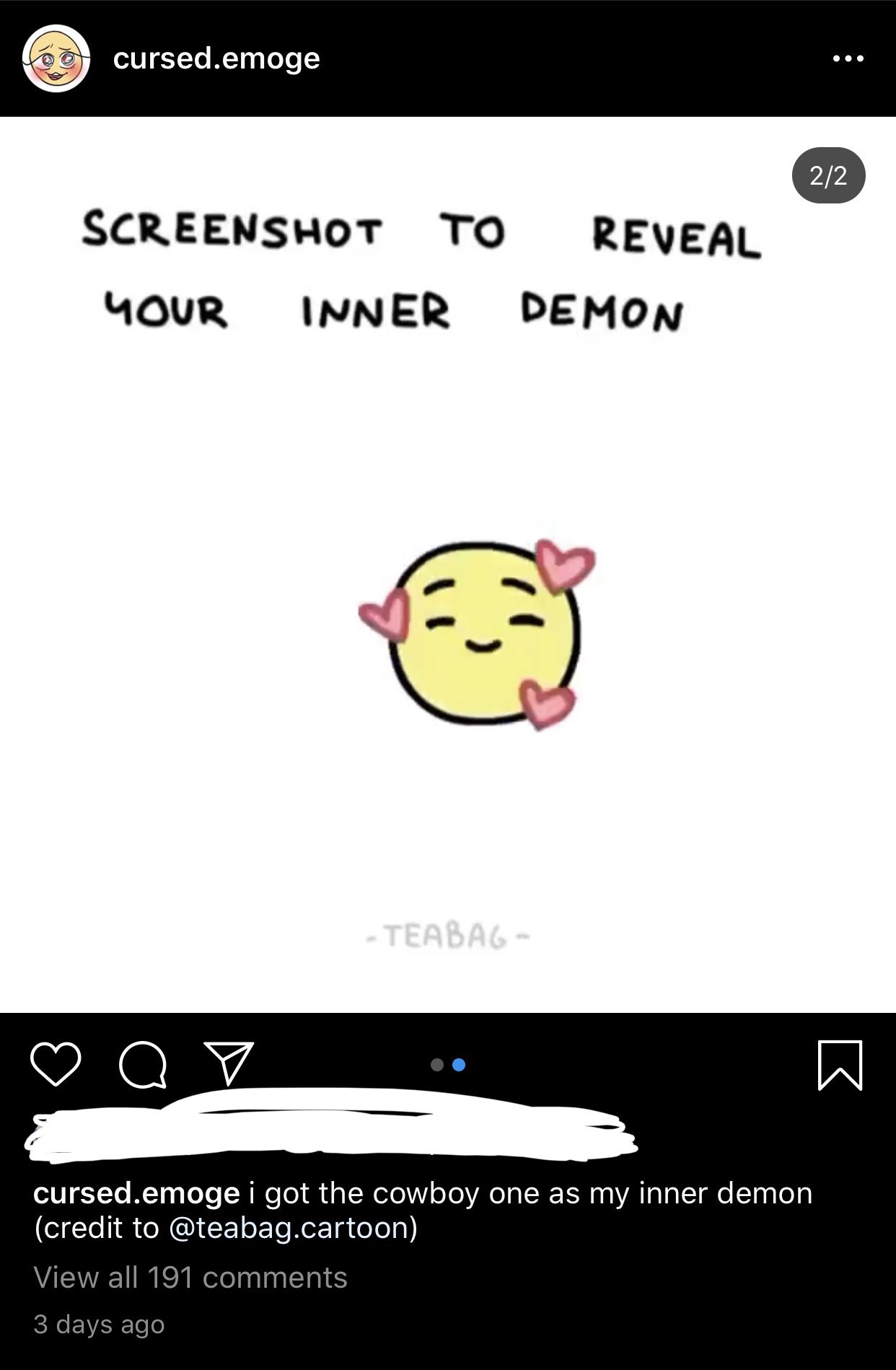Image resolution: width=896 pixels, height=1370 pixels.
Task: Save post with bookmark icon
Action: tap(840, 1064)
